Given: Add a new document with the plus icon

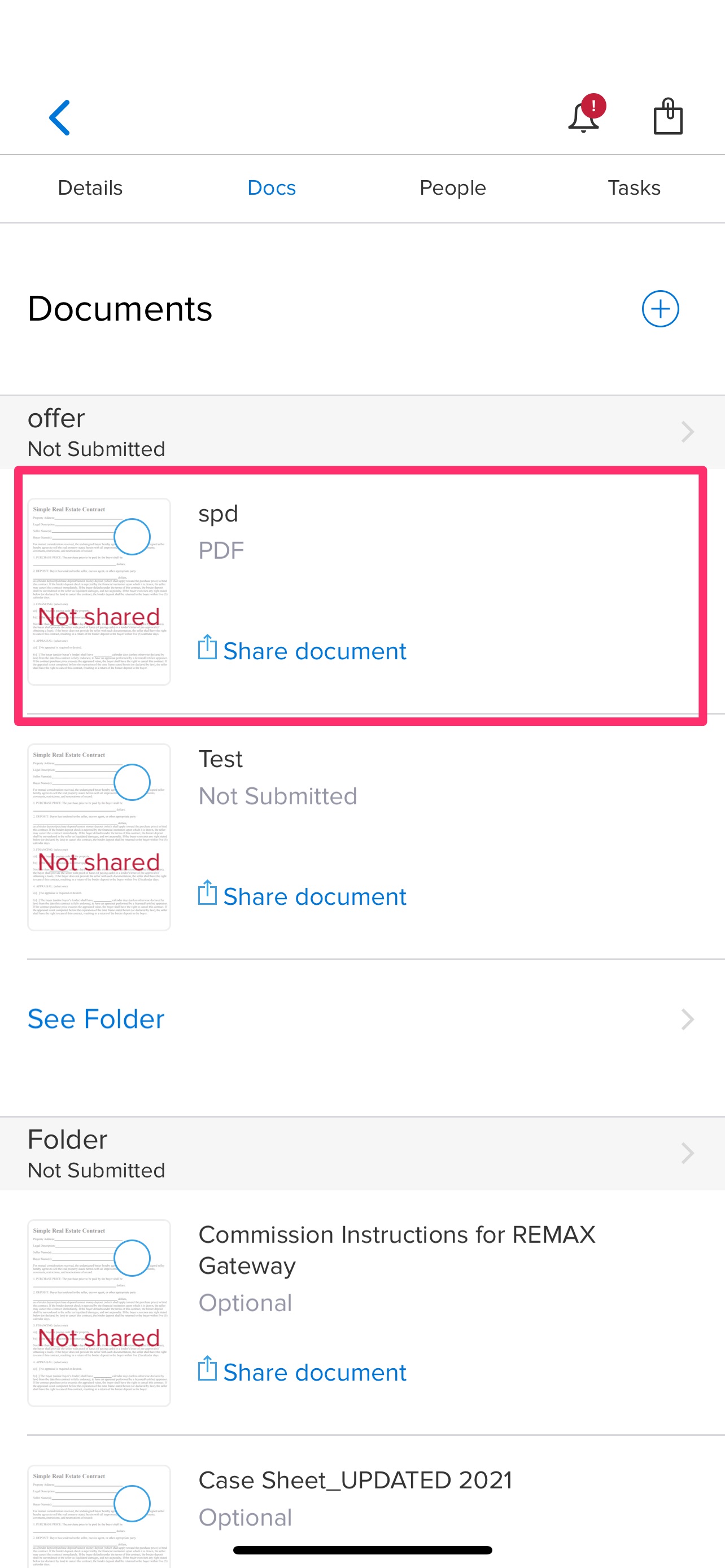Looking at the screenshot, I should point(661,309).
